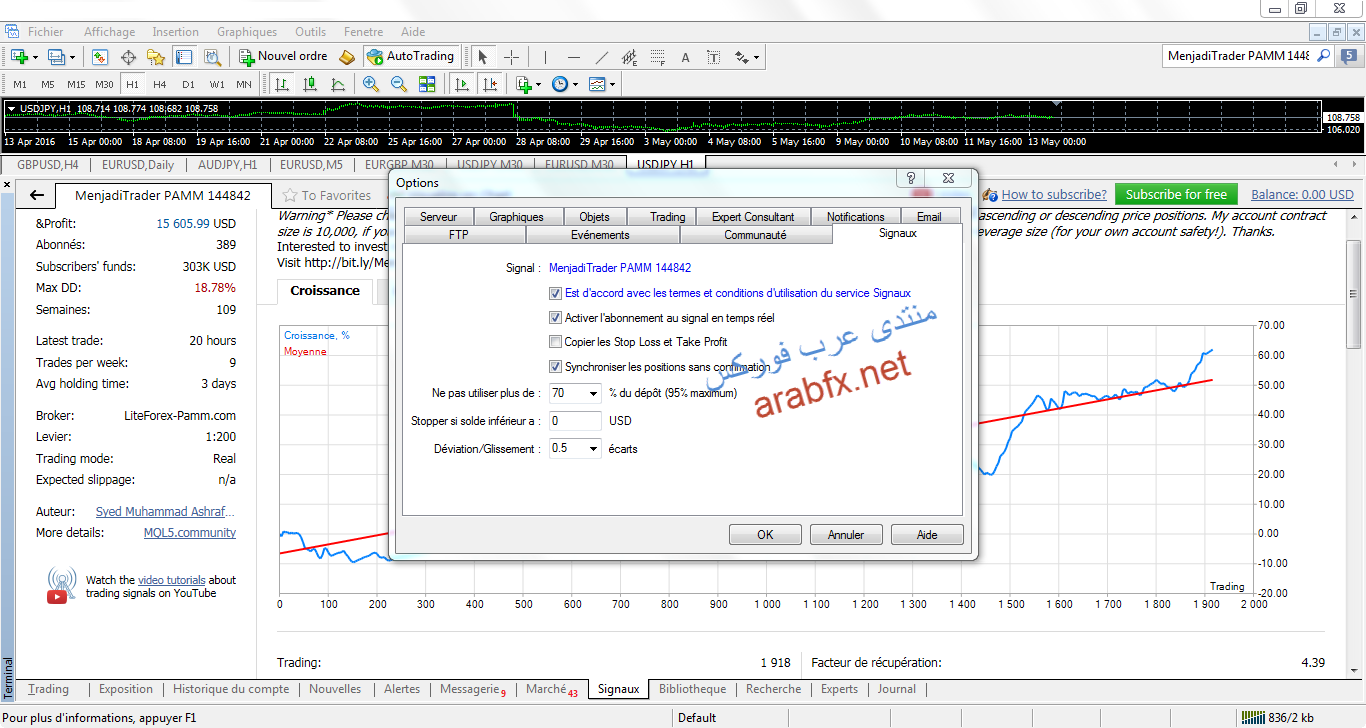Viewport: 1366px width, 728px height.
Task: Select the vertical line drawing tool
Action: 545,57
